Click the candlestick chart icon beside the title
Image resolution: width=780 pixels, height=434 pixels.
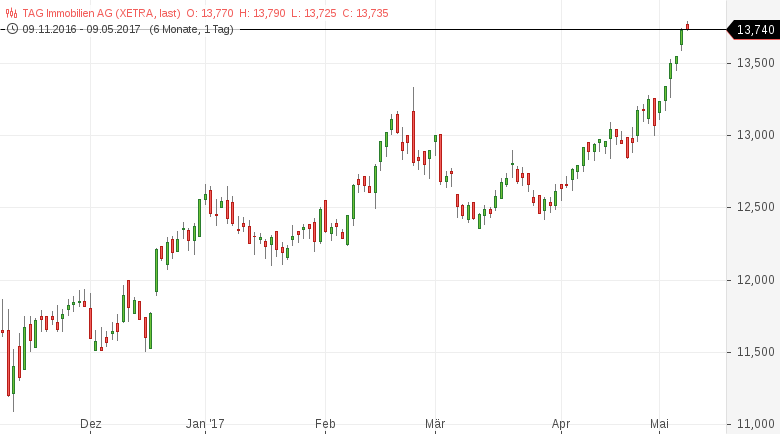point(11,13)
